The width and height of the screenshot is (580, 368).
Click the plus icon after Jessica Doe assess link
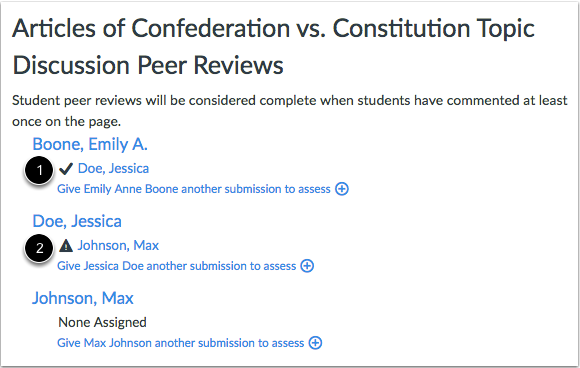point(307,266)
